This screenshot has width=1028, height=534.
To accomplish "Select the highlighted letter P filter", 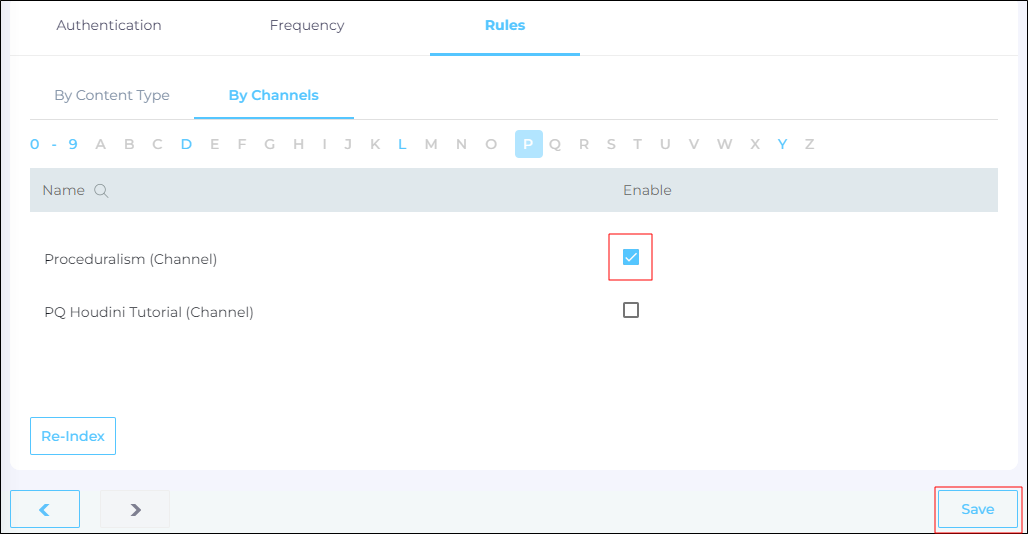I will 528,144.
